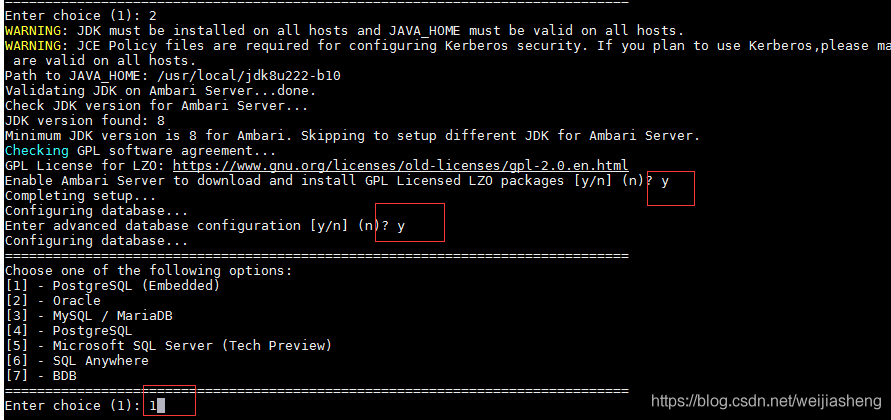This screenshot has width=891, height=420.
Task: Click 'Choose one of the following options' heading
Action: coord(148,270)
